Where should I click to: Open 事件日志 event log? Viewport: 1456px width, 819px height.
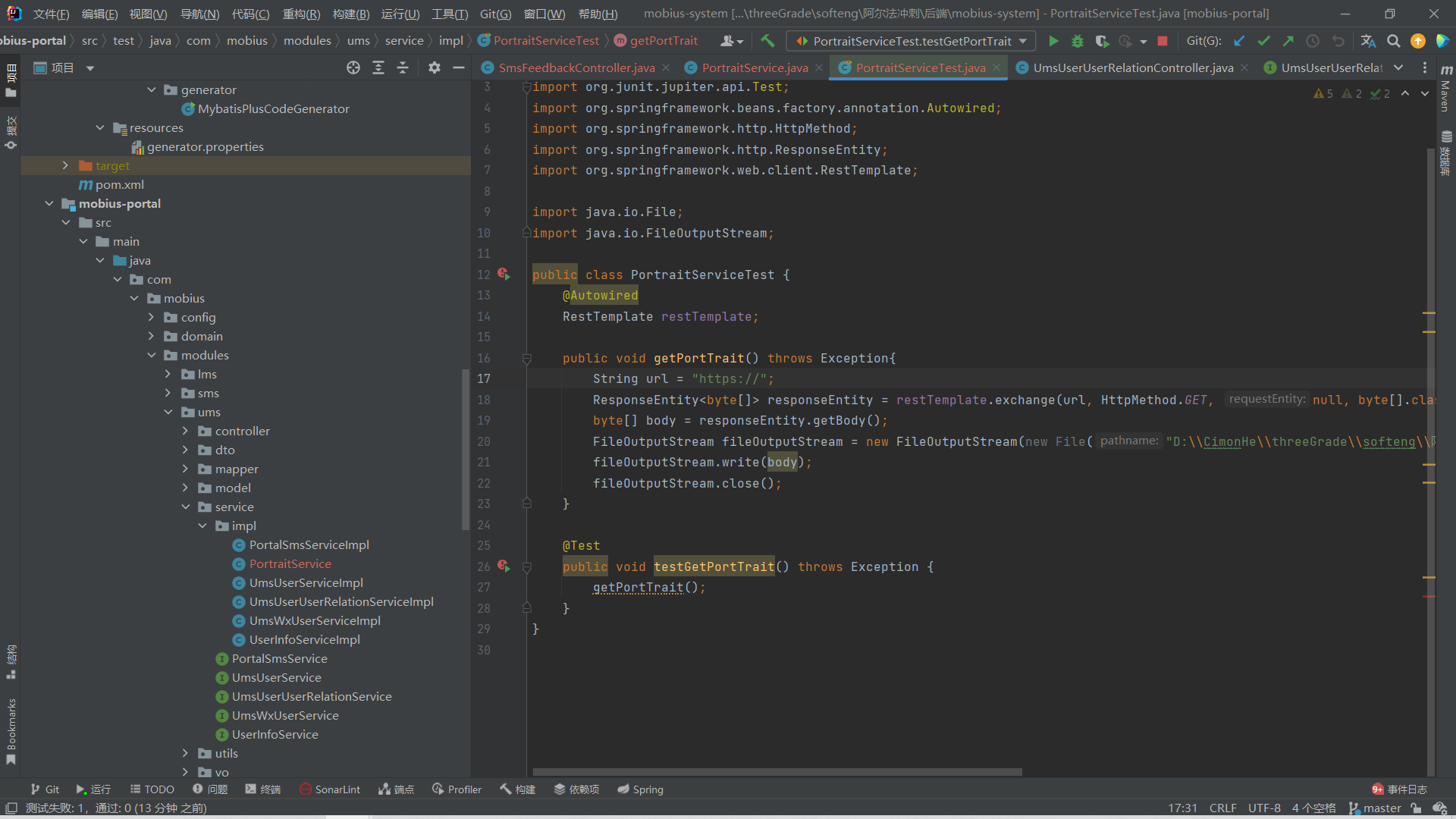point(1399,789)
